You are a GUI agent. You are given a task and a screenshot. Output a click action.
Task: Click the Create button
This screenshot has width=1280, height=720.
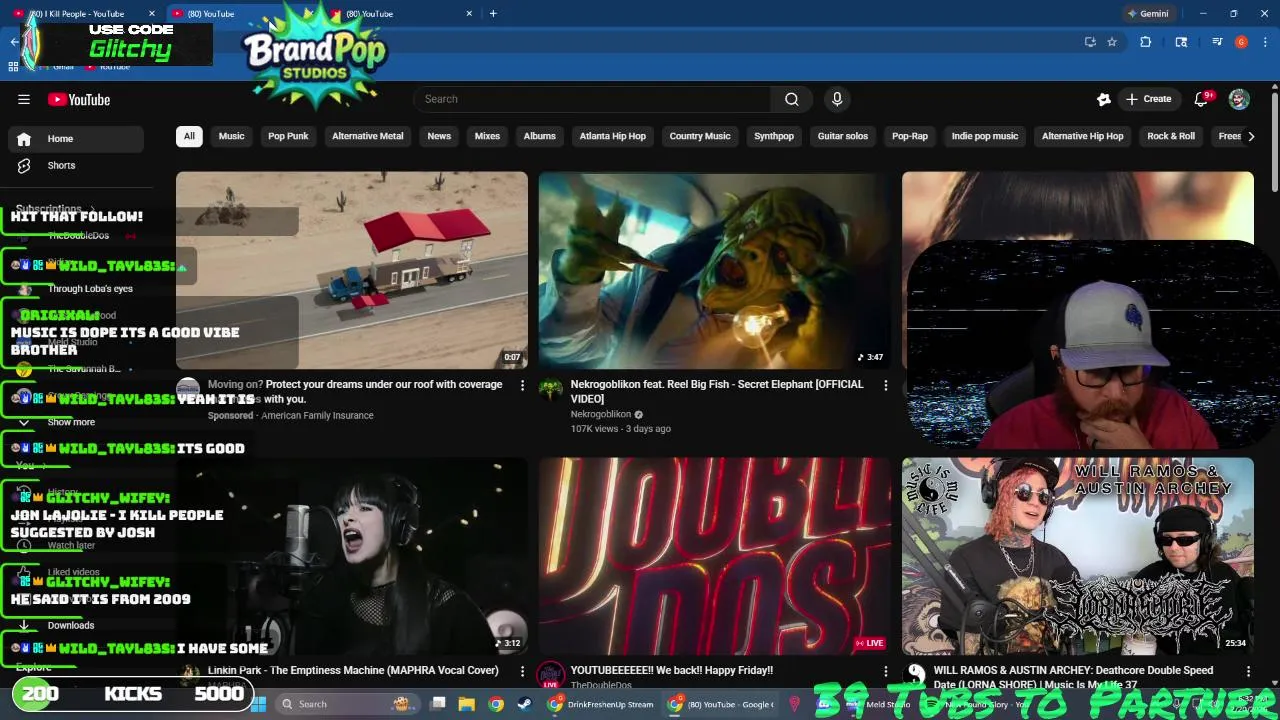point(1148,99)
